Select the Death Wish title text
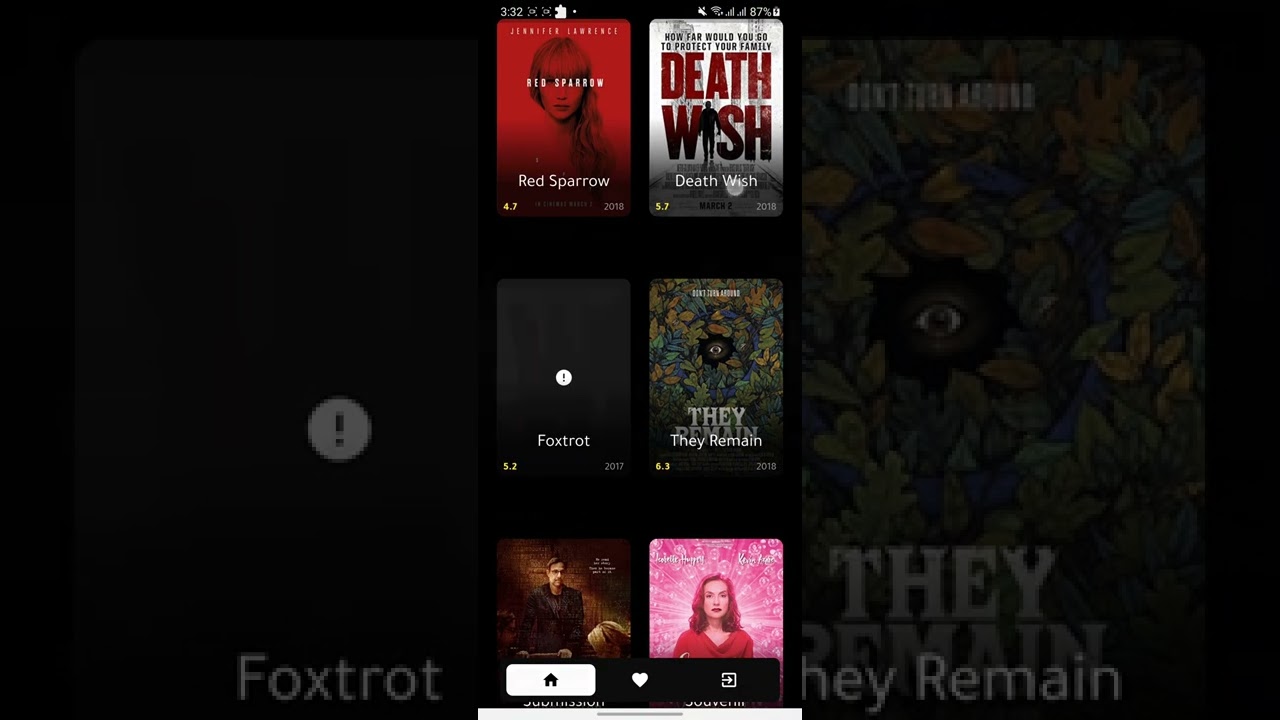 click(x=716, y=181)
